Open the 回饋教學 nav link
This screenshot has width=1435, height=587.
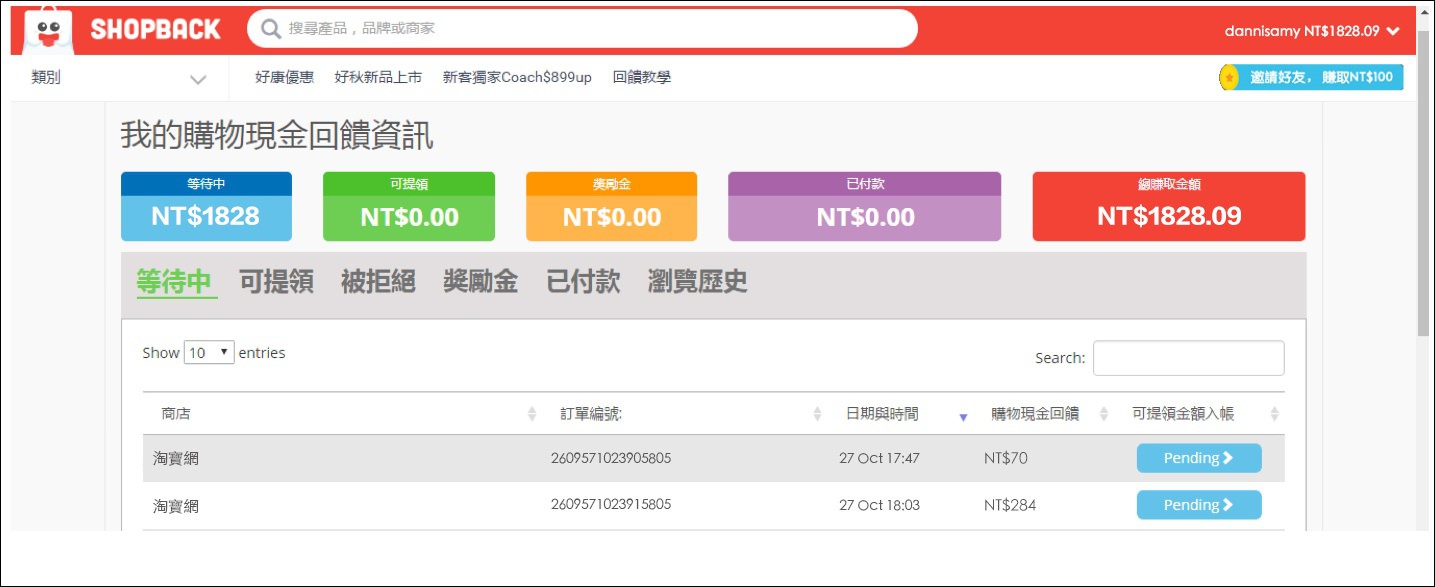[641, 77]
